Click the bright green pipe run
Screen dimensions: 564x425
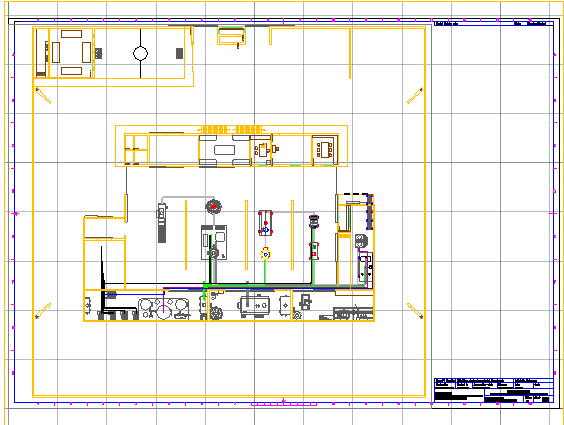tap(284, 286)
